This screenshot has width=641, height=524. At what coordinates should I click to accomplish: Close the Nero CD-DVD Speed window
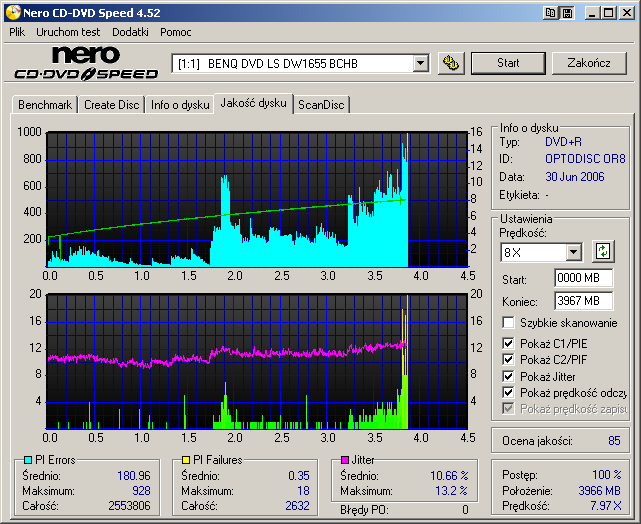626,13
